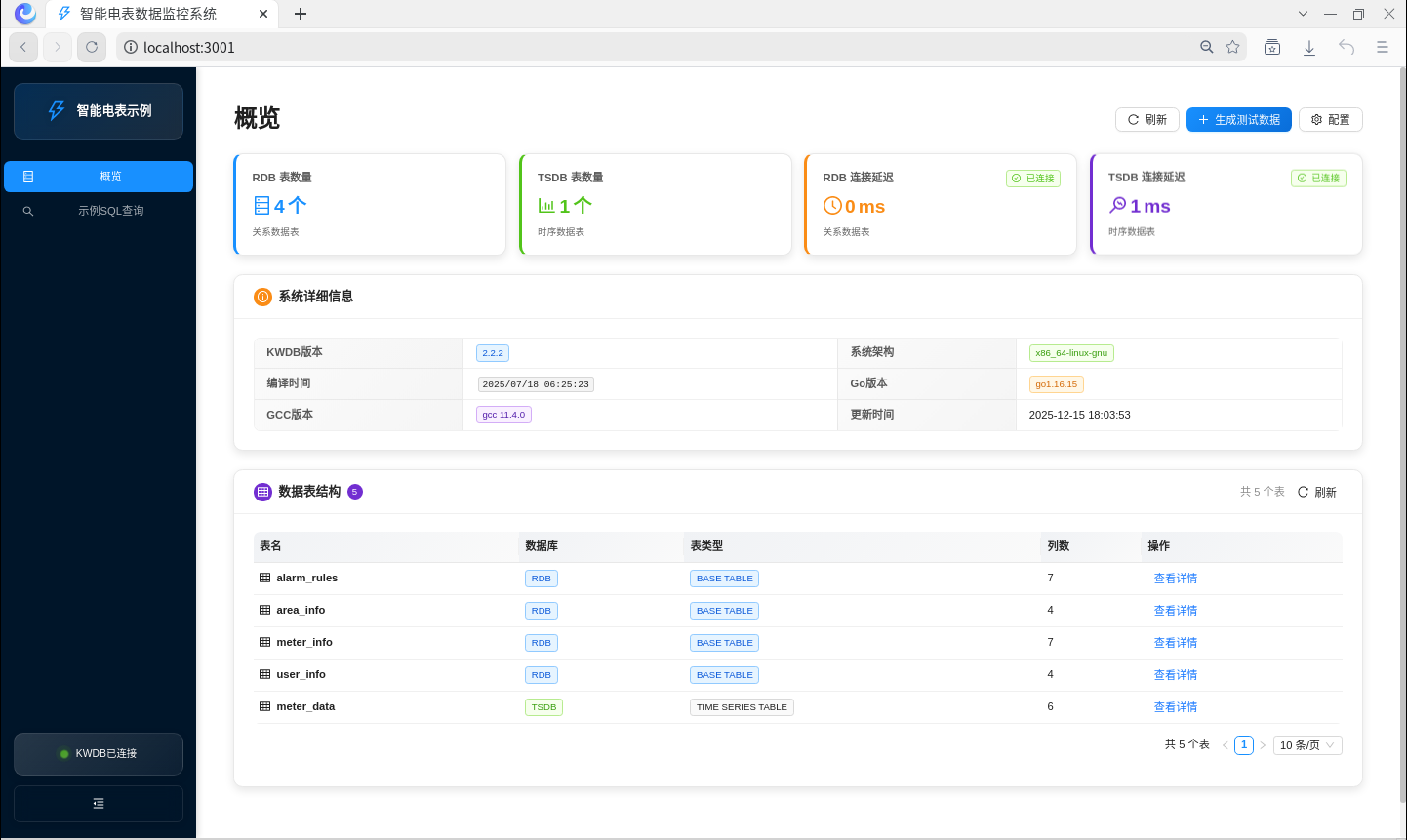Click the table icon beside meter_data
The height and width of the screenshot is (840, 1407).
click(x=264, y=706)
